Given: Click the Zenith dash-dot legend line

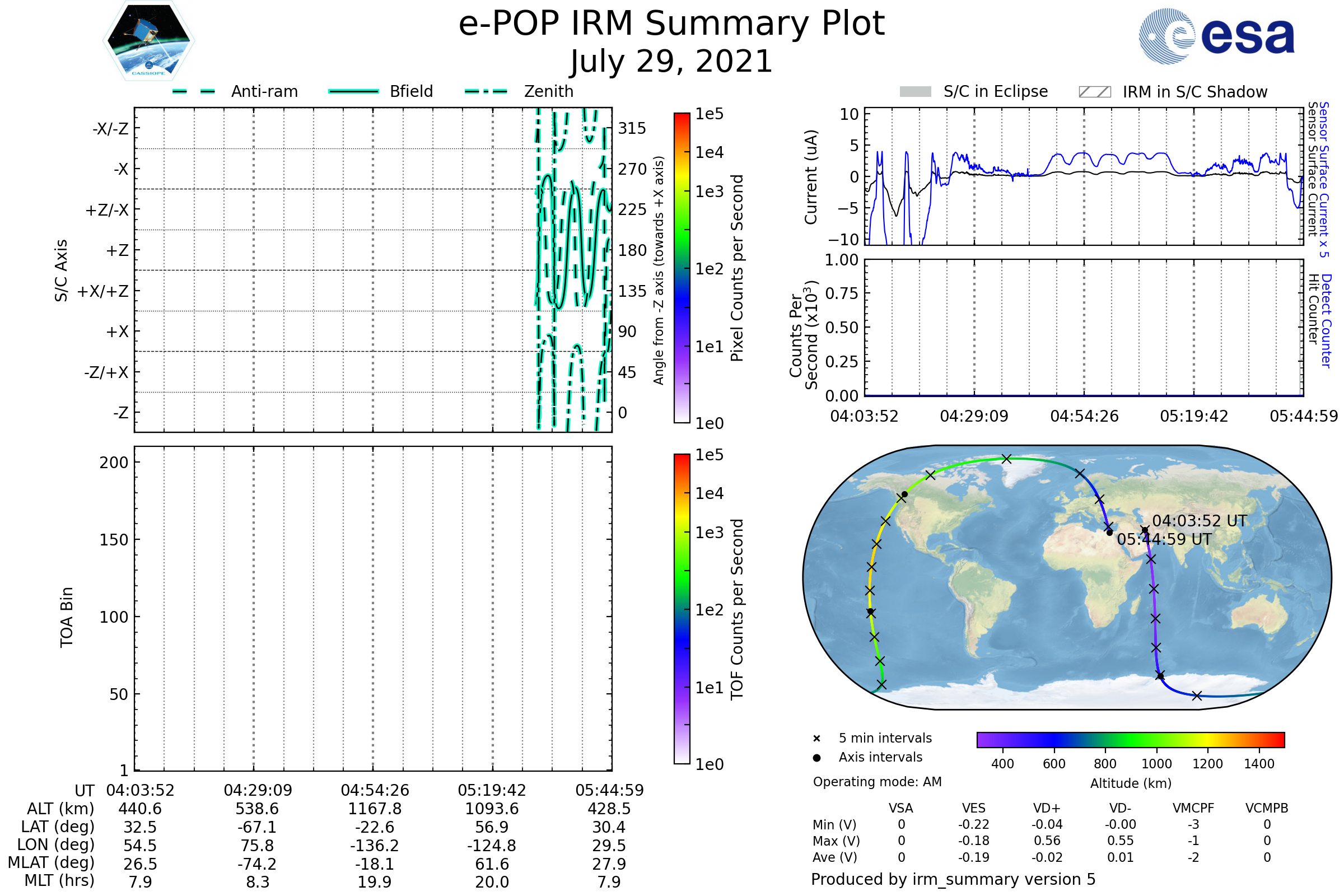Looking at the screenshot, I should [x=486, y=91].
